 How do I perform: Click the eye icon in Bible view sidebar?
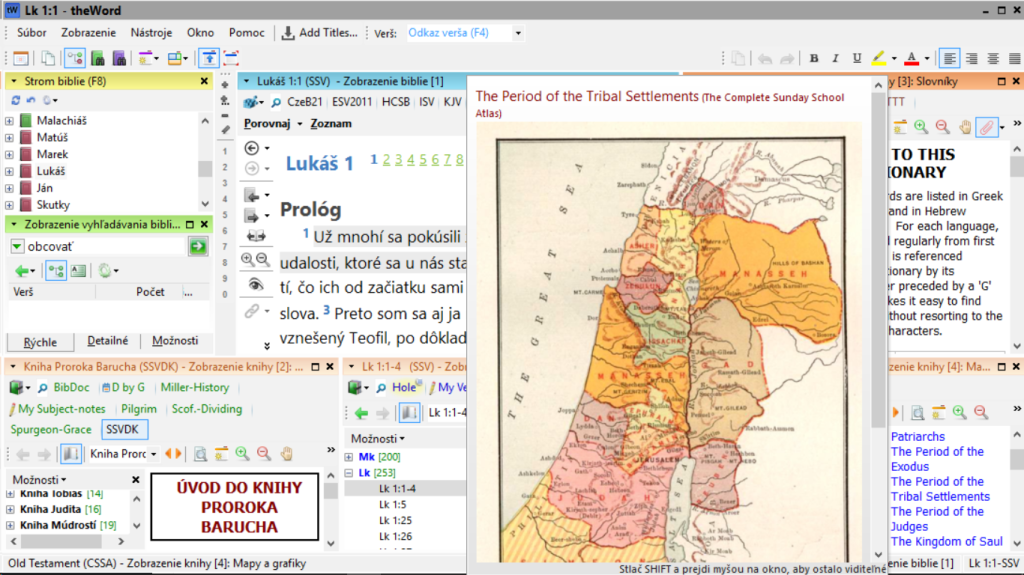[x=256, y=285]
